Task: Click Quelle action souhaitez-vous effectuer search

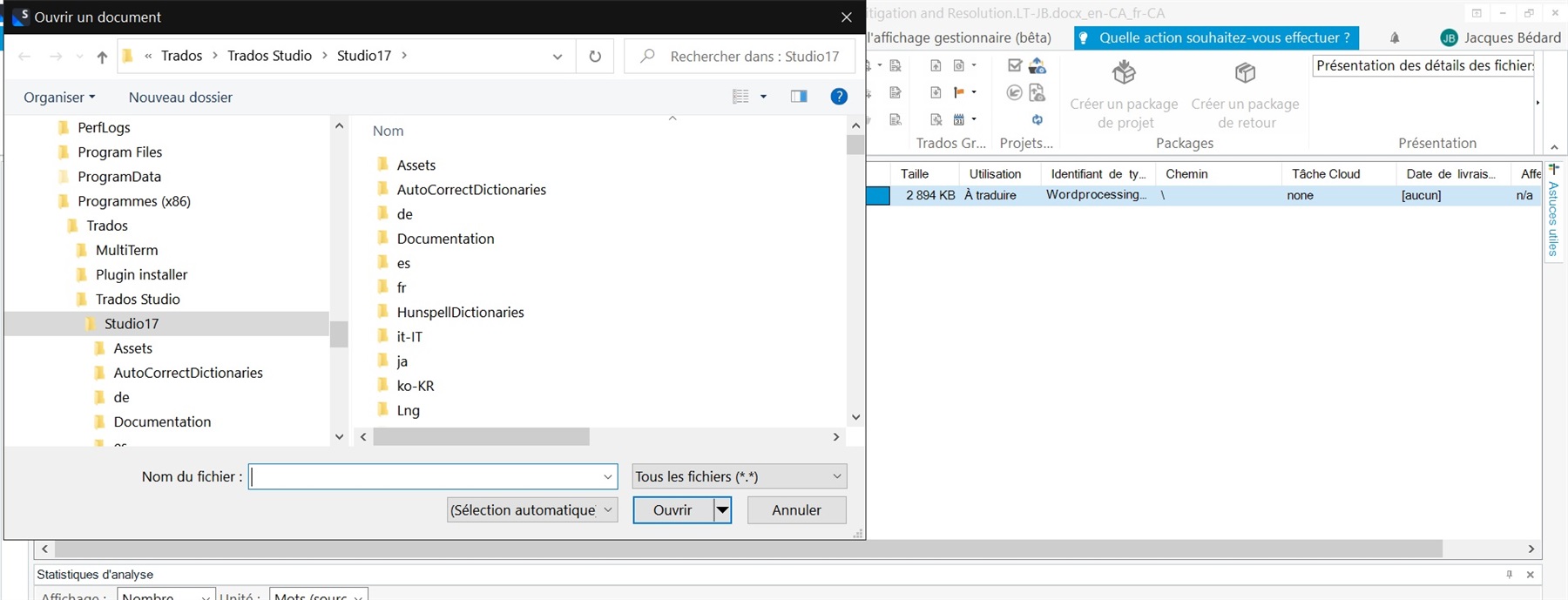Action: click(x=1216, y=37)
